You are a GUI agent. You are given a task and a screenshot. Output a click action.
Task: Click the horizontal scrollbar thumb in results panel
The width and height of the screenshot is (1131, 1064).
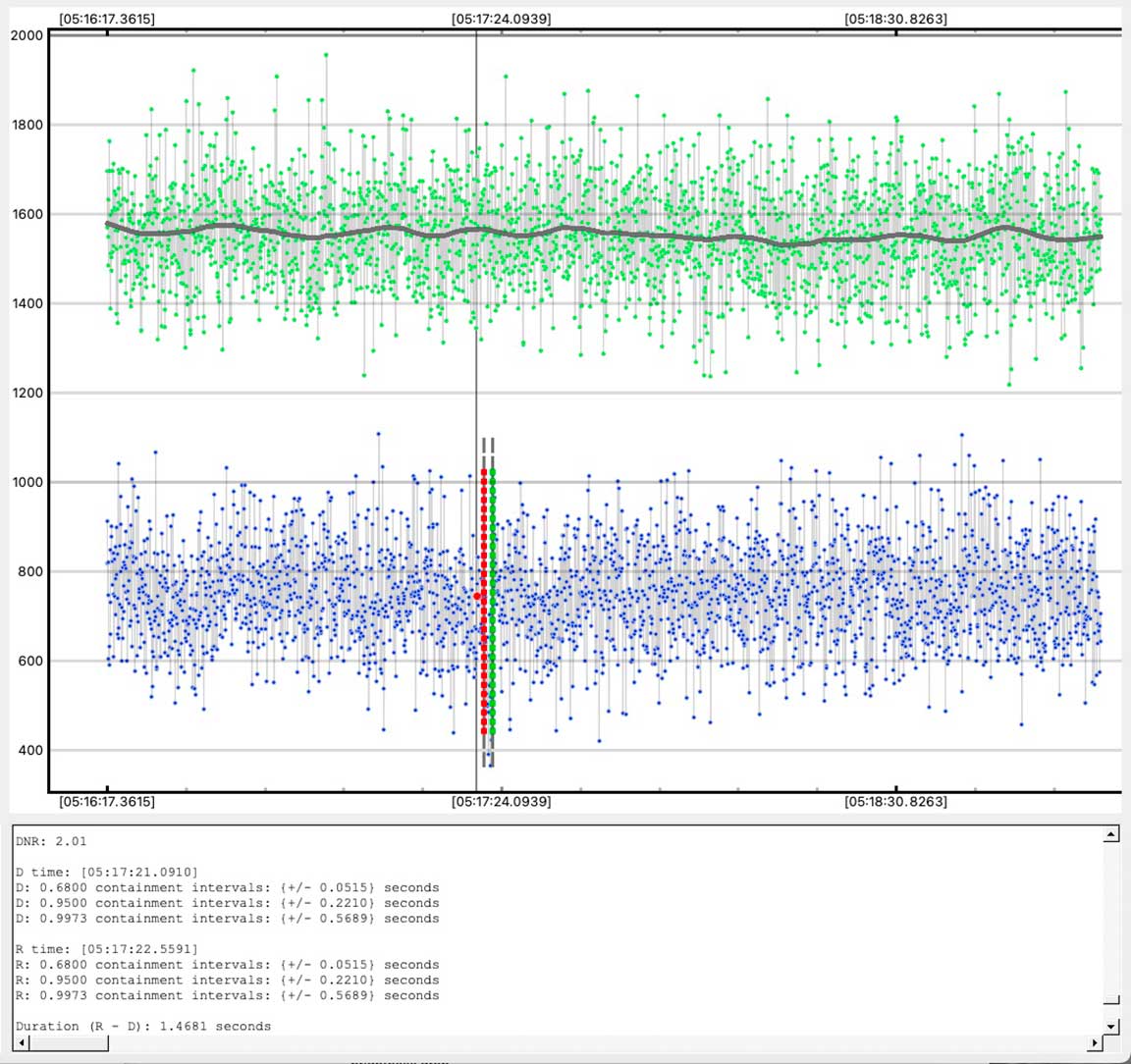pyautogui.click(x=69, y=1042)
